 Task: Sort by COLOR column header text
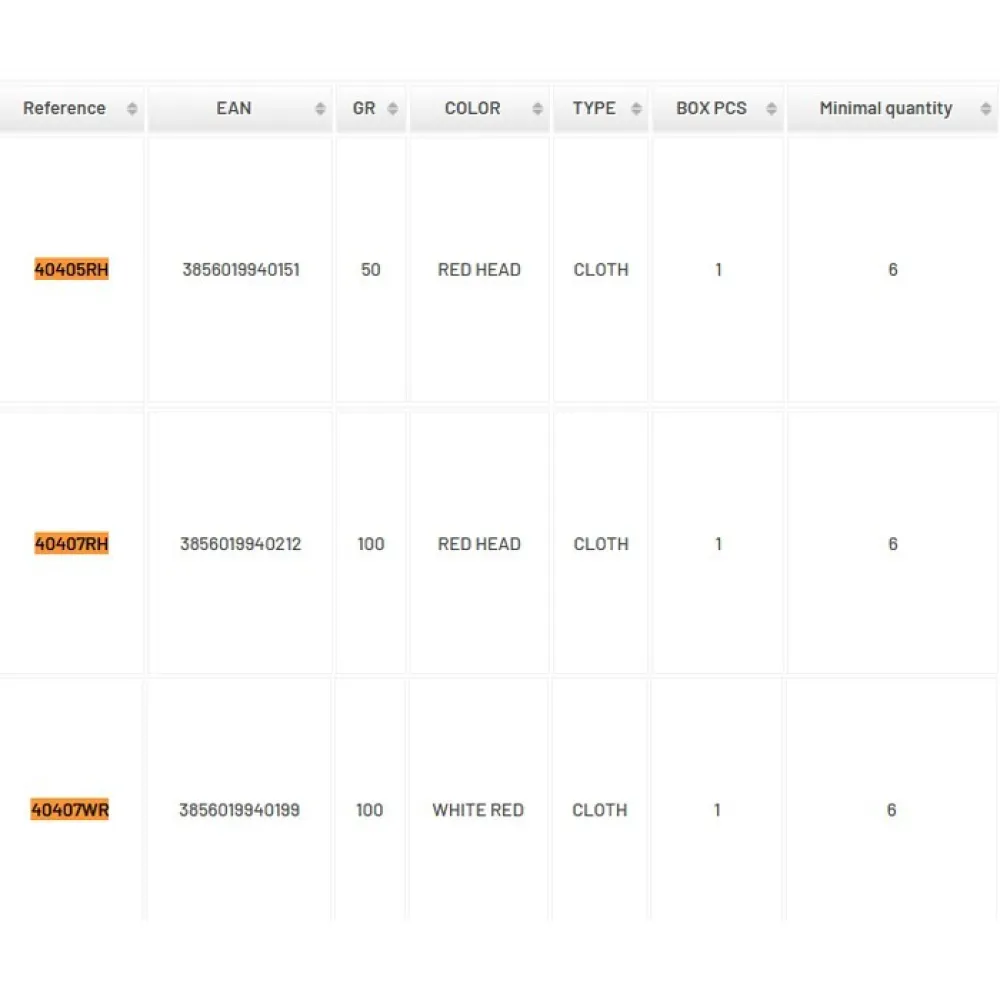click(x=472, y=109)
